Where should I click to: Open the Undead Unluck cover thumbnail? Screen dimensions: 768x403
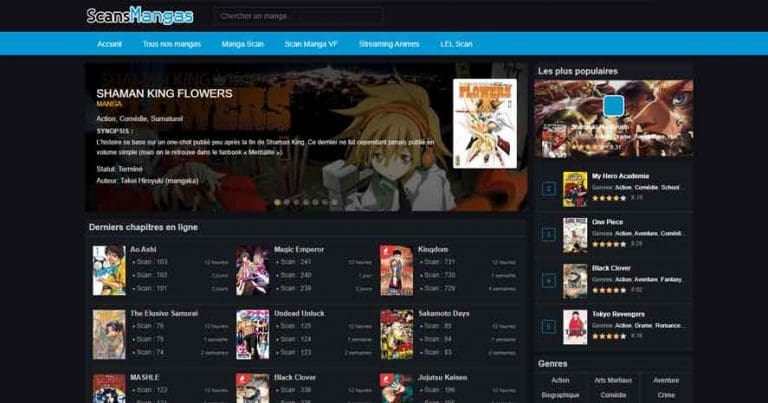253,334
